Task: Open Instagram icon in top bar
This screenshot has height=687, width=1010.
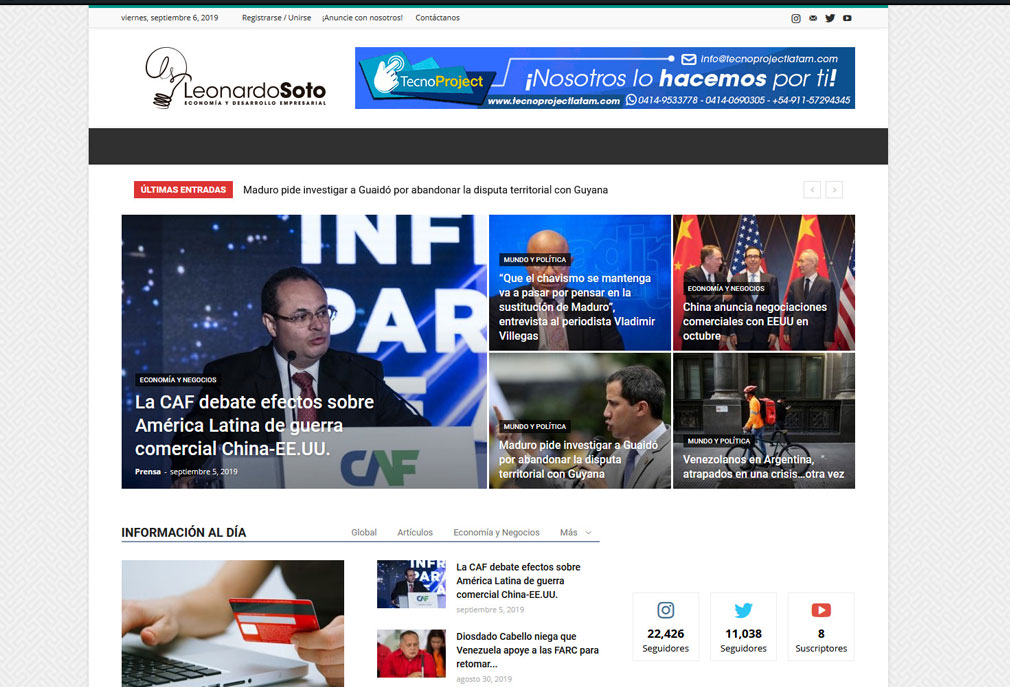Action: coord(796,18)
